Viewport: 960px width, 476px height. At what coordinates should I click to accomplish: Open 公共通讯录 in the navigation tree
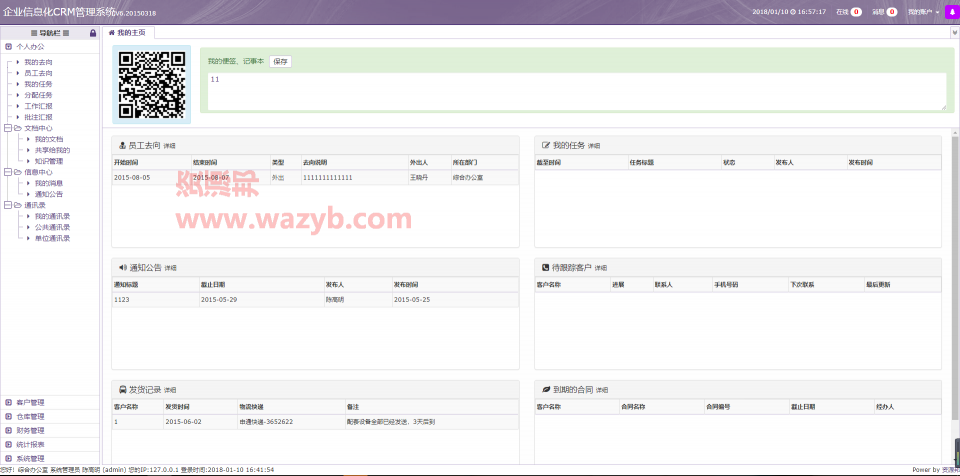click(x=53, y=227)
